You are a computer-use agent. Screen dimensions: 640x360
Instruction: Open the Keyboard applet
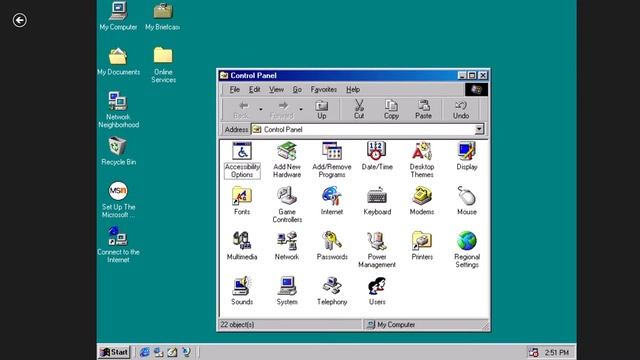point(377,201)
